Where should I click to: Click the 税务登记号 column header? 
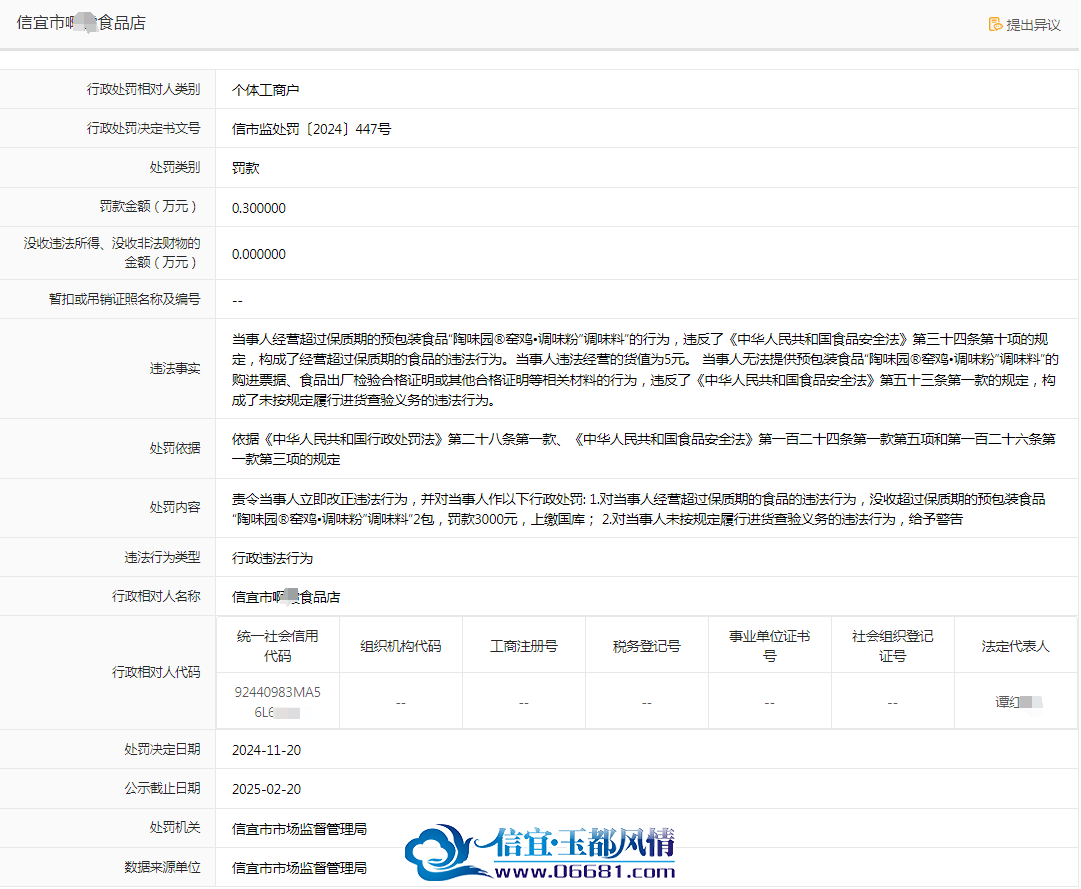click(647, 646)
